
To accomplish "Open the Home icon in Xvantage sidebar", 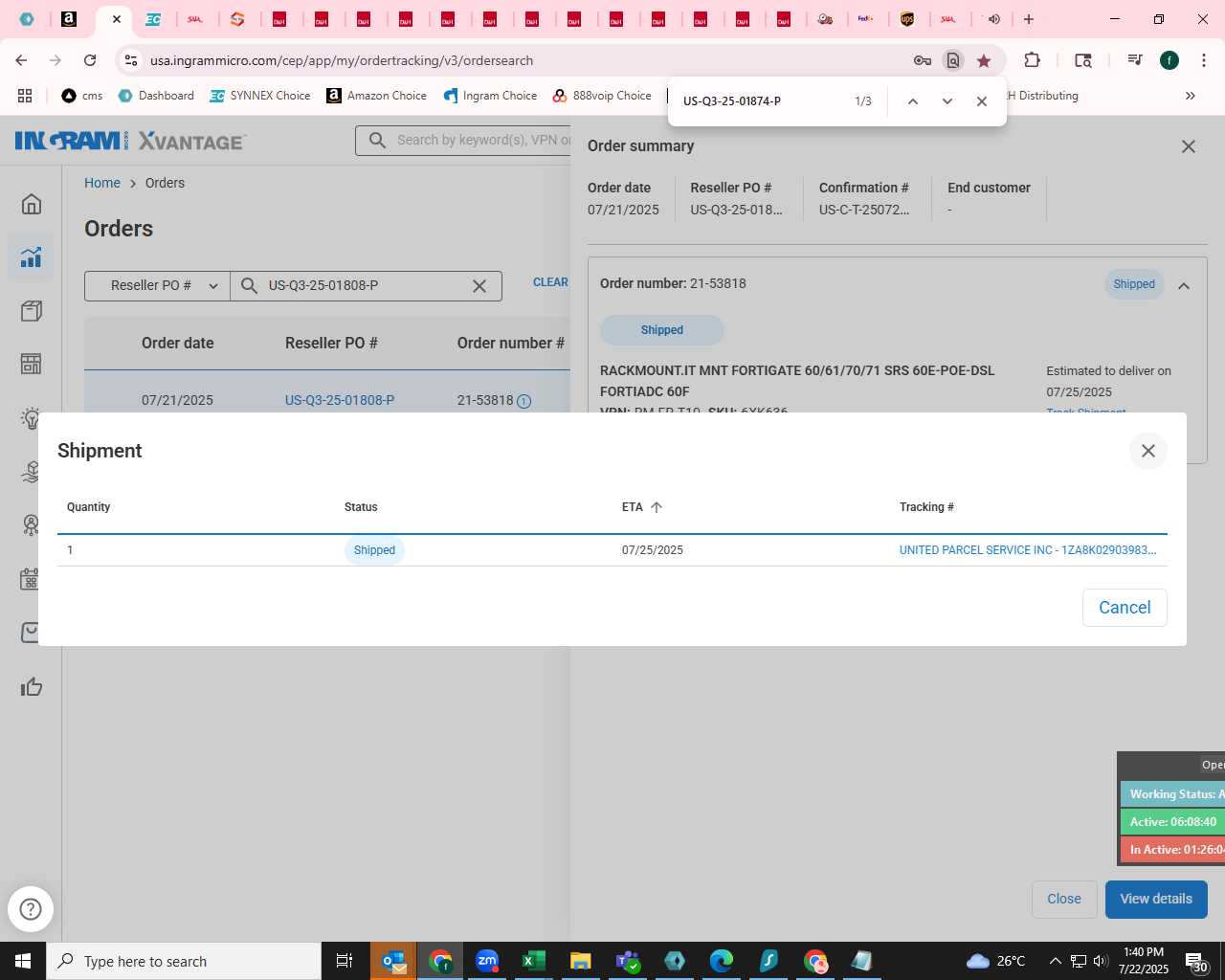I will (x=32, y=204).
